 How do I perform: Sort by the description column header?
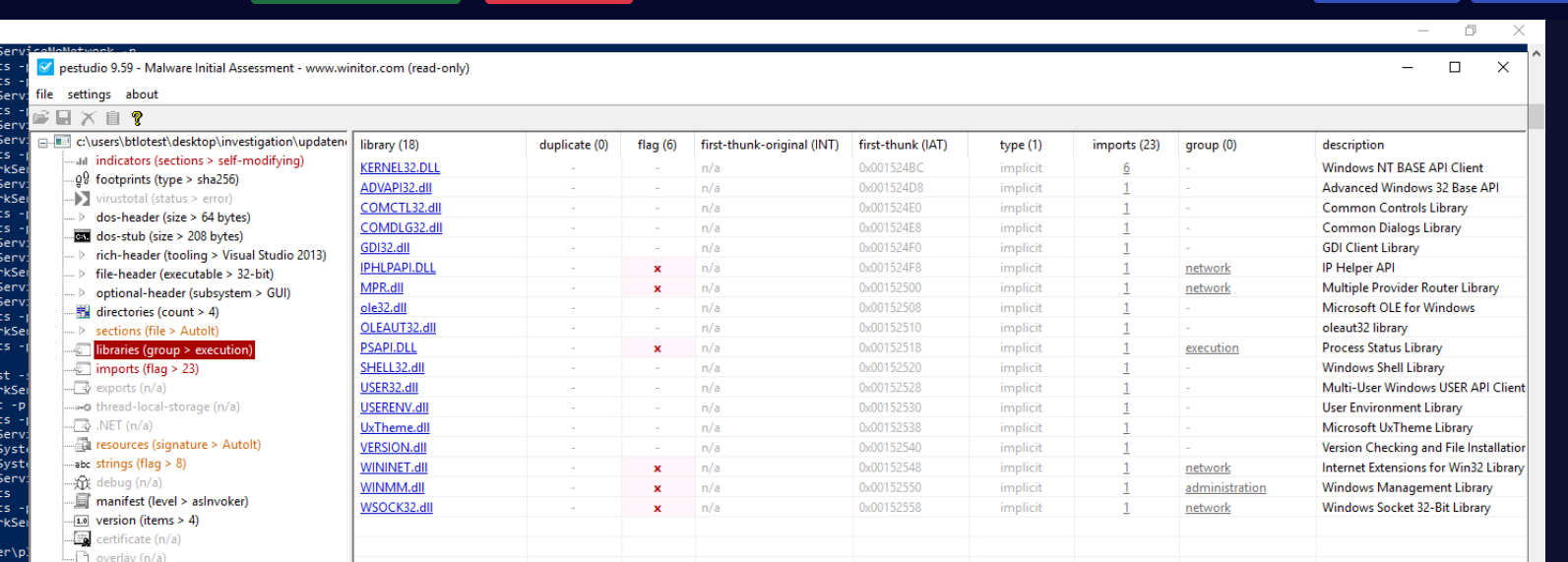(x=1352, y=145)
